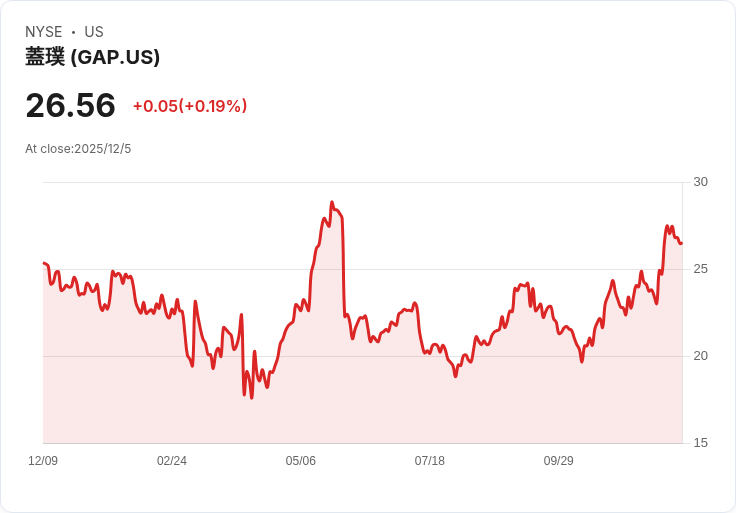
Task: Click the +0.05(+0.19%) price change
Action: point(189,106)
